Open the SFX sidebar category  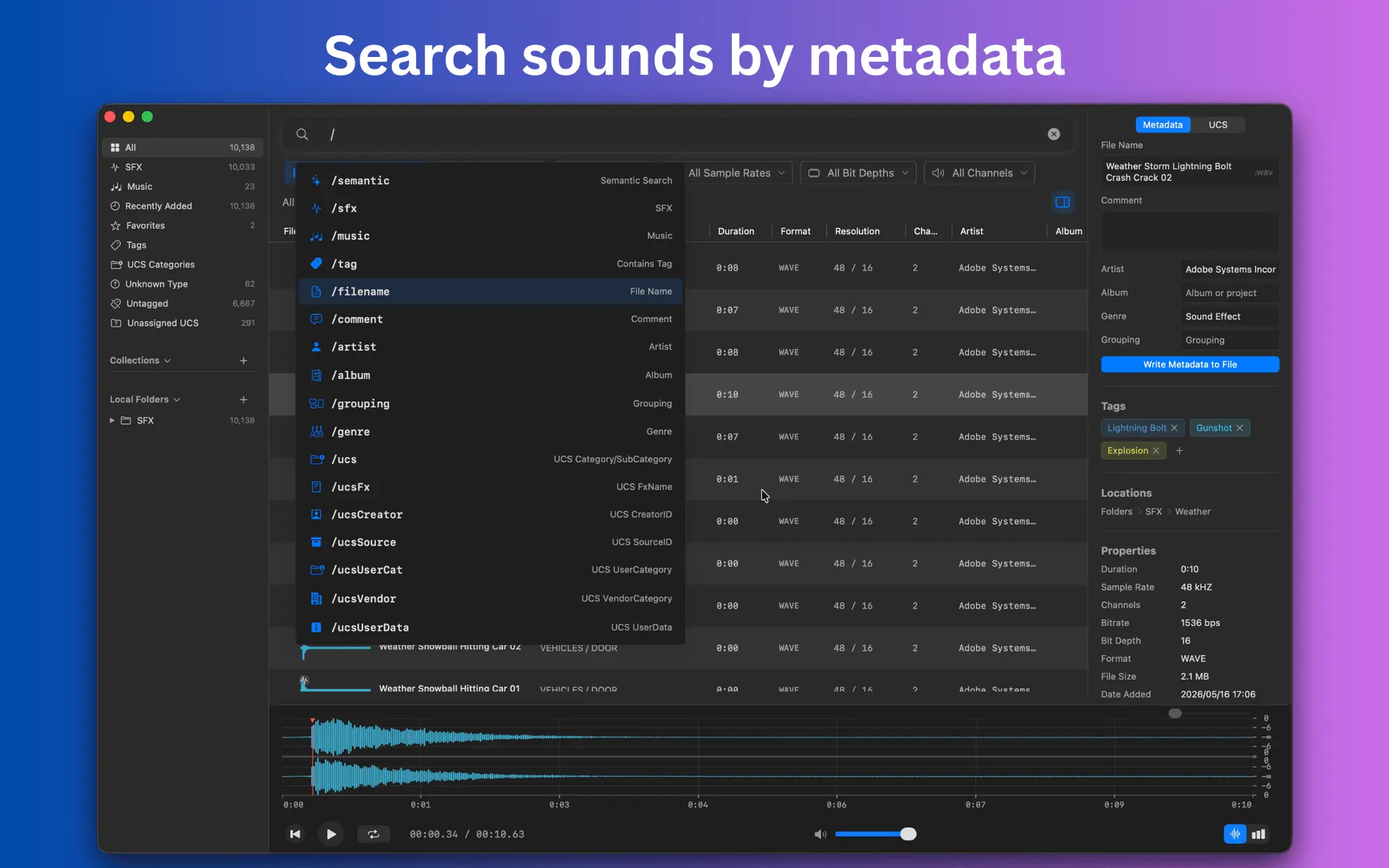(182, 167)
